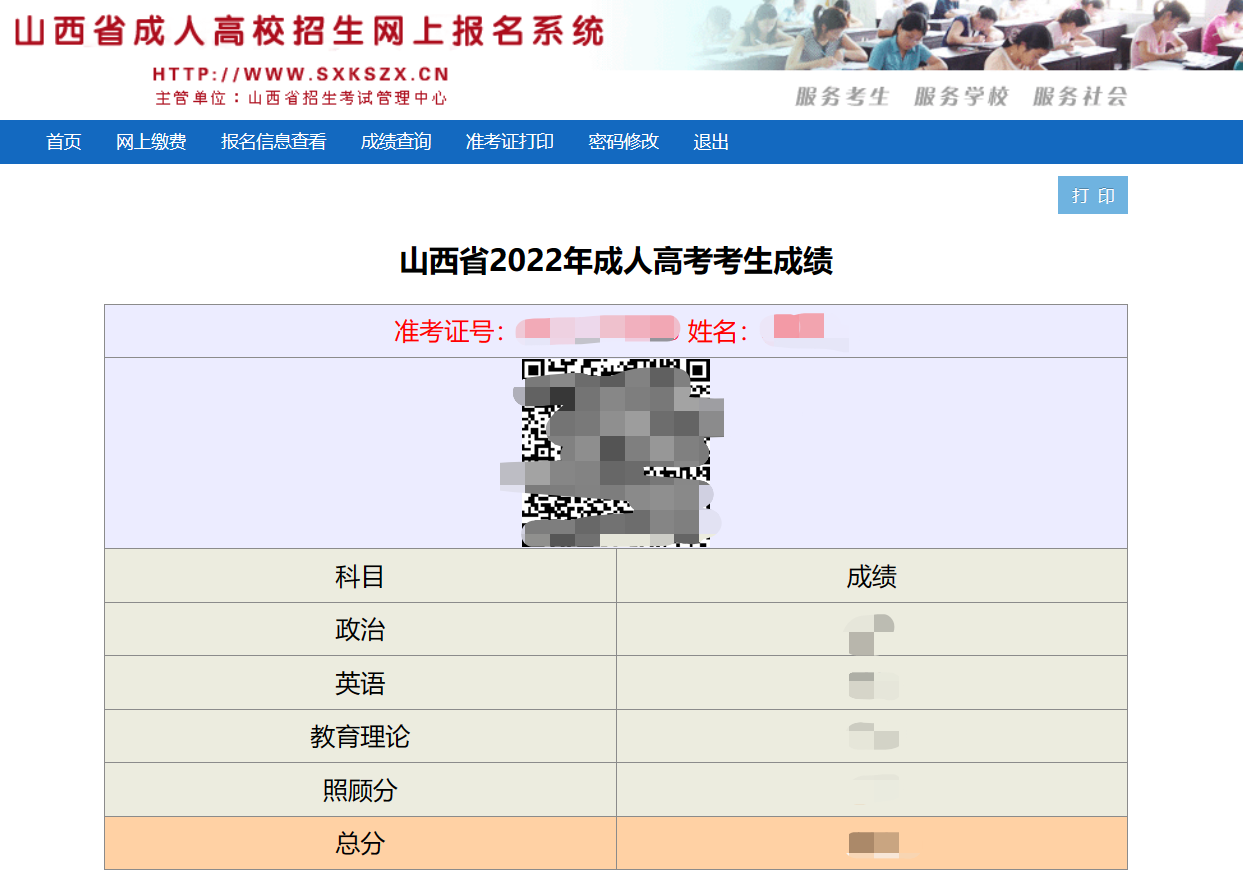This screenshot has height=892, width=1243.
Task: Click the site title 山西省成人高校招生网上报名系统
Action: tap(309, 32)
